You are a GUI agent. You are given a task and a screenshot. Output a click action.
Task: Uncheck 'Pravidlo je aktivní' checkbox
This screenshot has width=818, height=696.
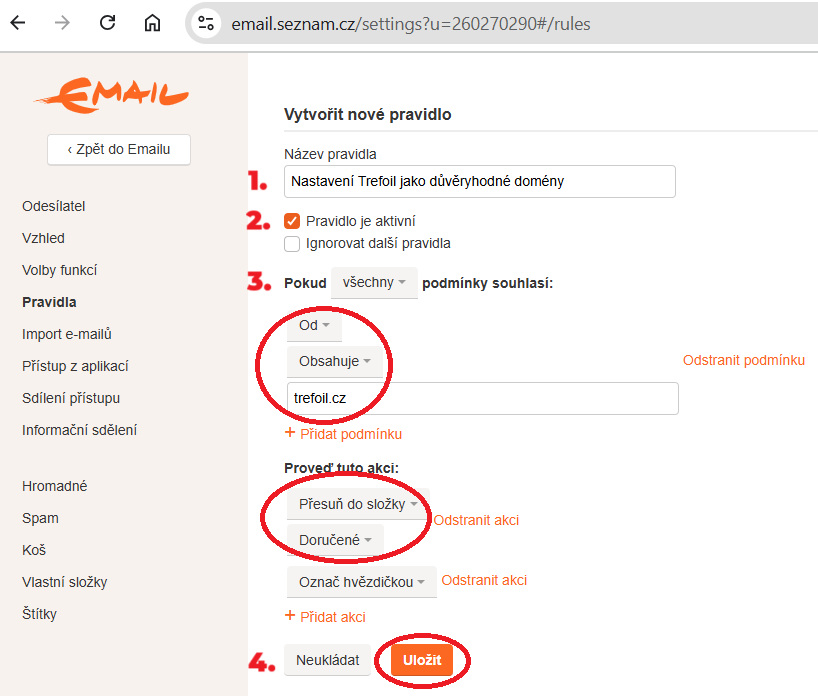[292, 221]
